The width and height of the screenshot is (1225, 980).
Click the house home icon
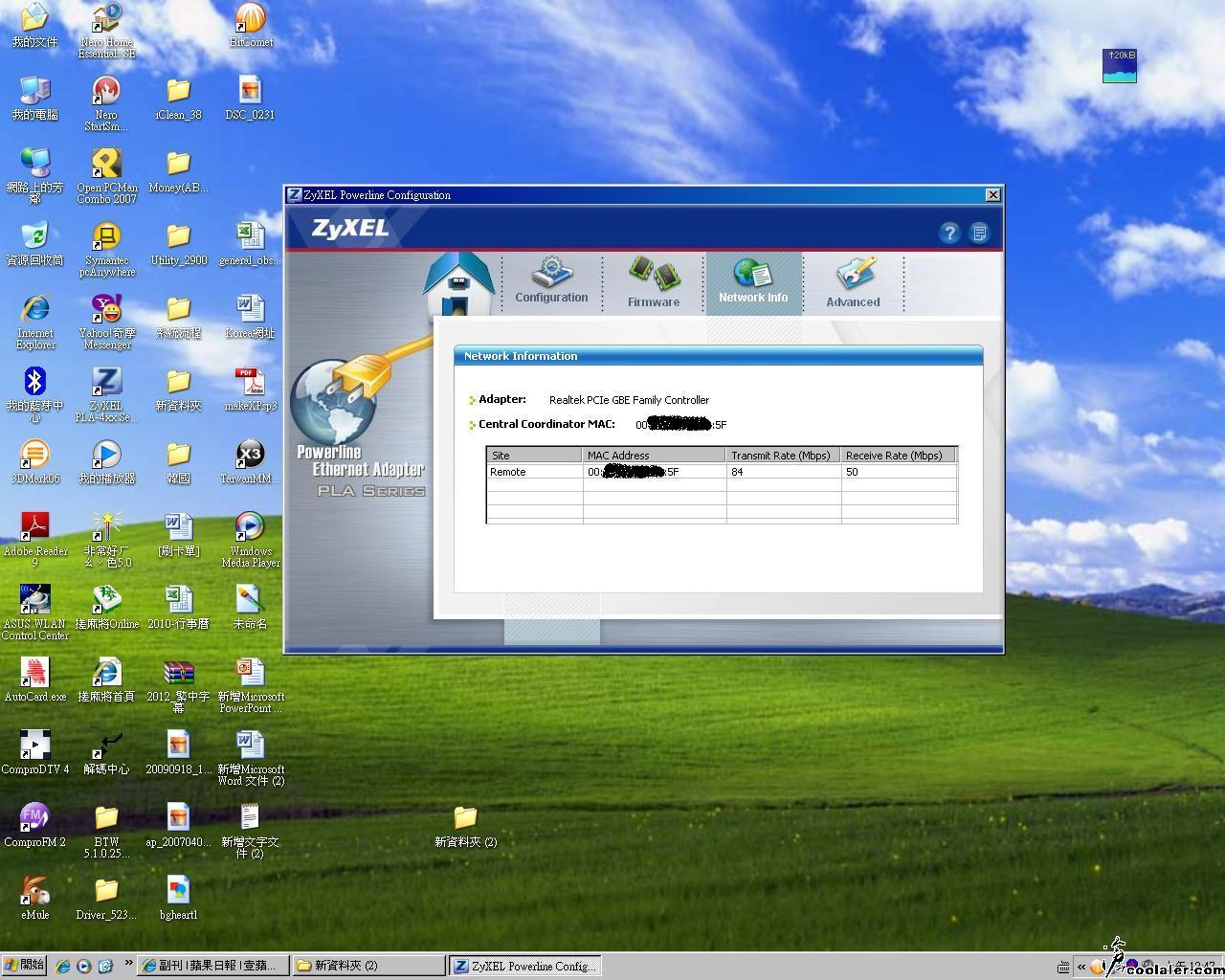(461, 284)
